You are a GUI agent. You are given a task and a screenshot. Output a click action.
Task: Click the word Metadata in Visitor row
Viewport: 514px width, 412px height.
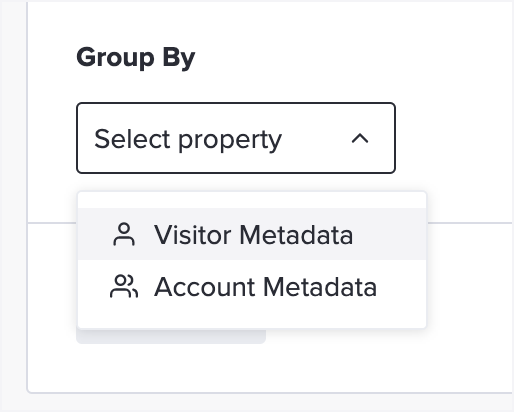click(x=296, y=235)
